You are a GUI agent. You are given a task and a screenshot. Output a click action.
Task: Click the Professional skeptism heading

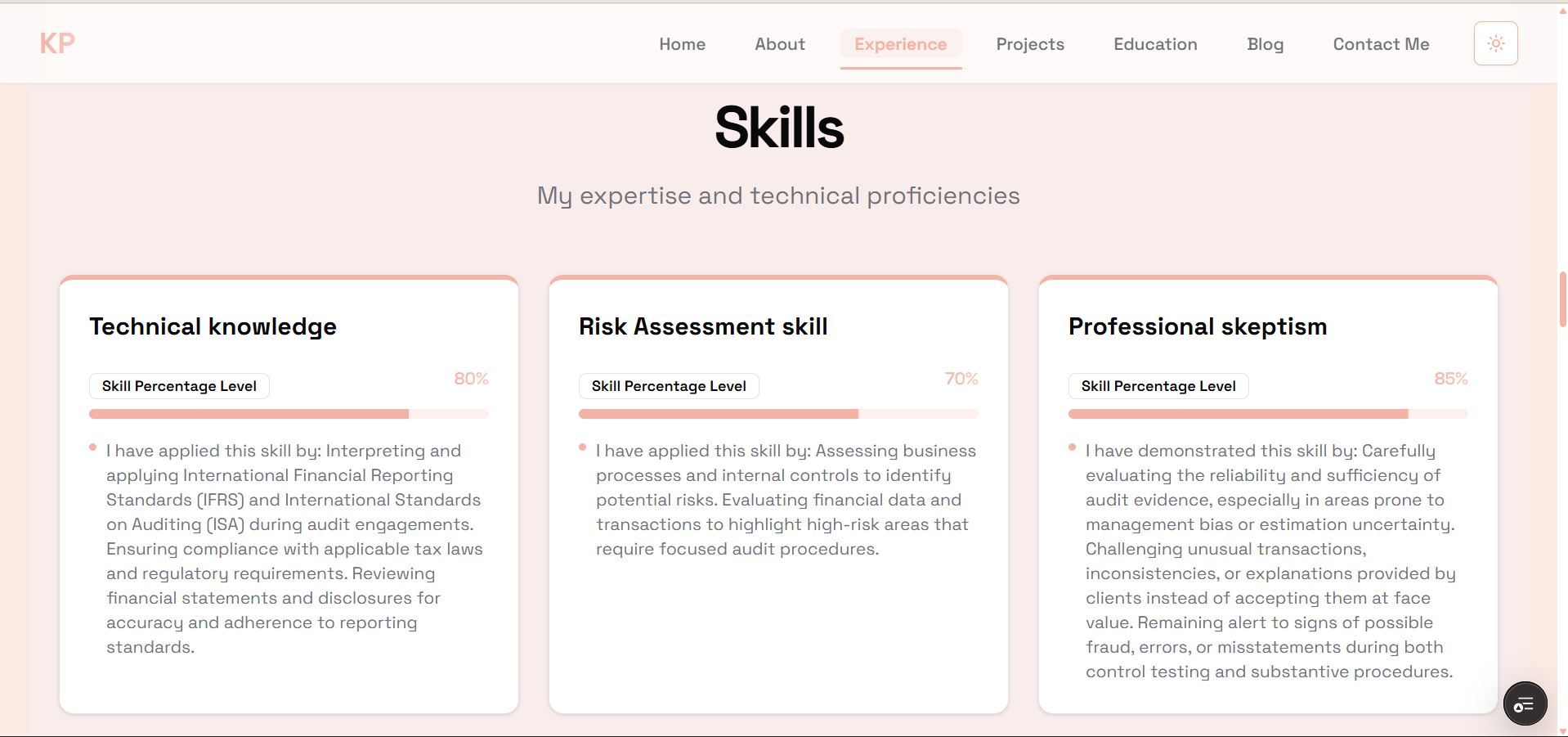point(1197,326)
